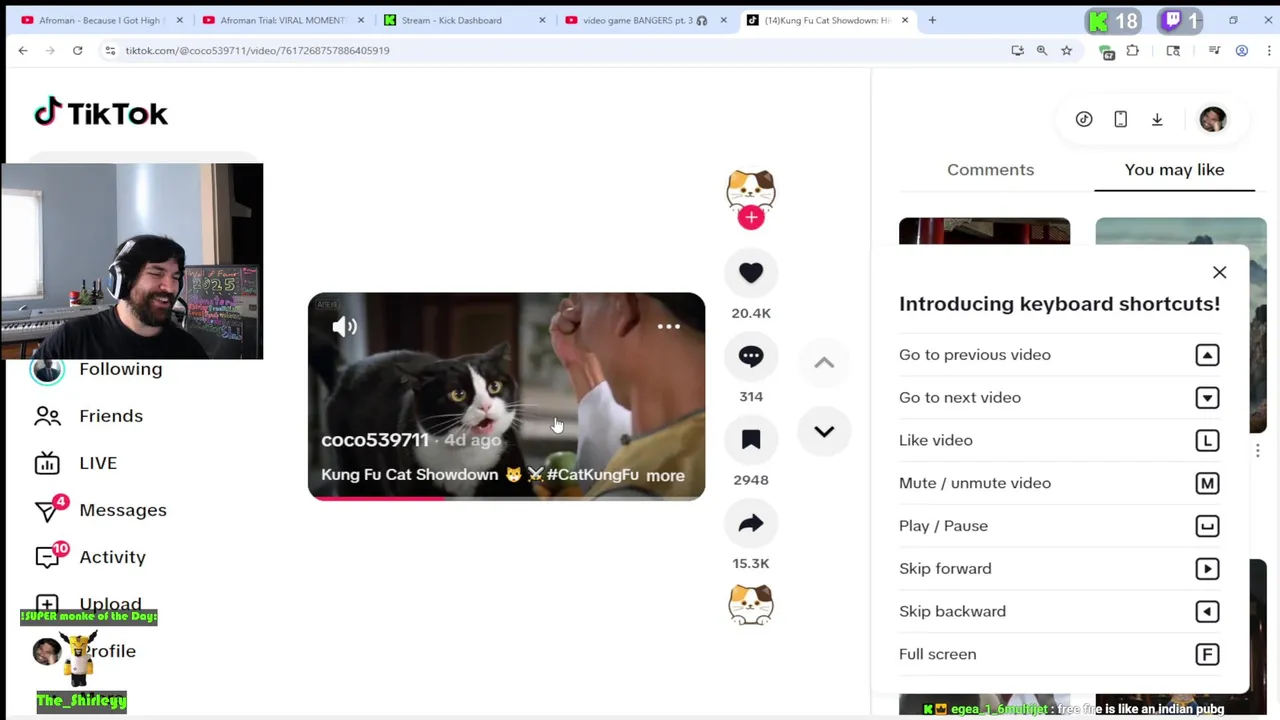The height and width of the screenshot is (720, 1280).
Task: Click the three-dot menu beside the thumbnails
Action: (x=1258, y=450)
